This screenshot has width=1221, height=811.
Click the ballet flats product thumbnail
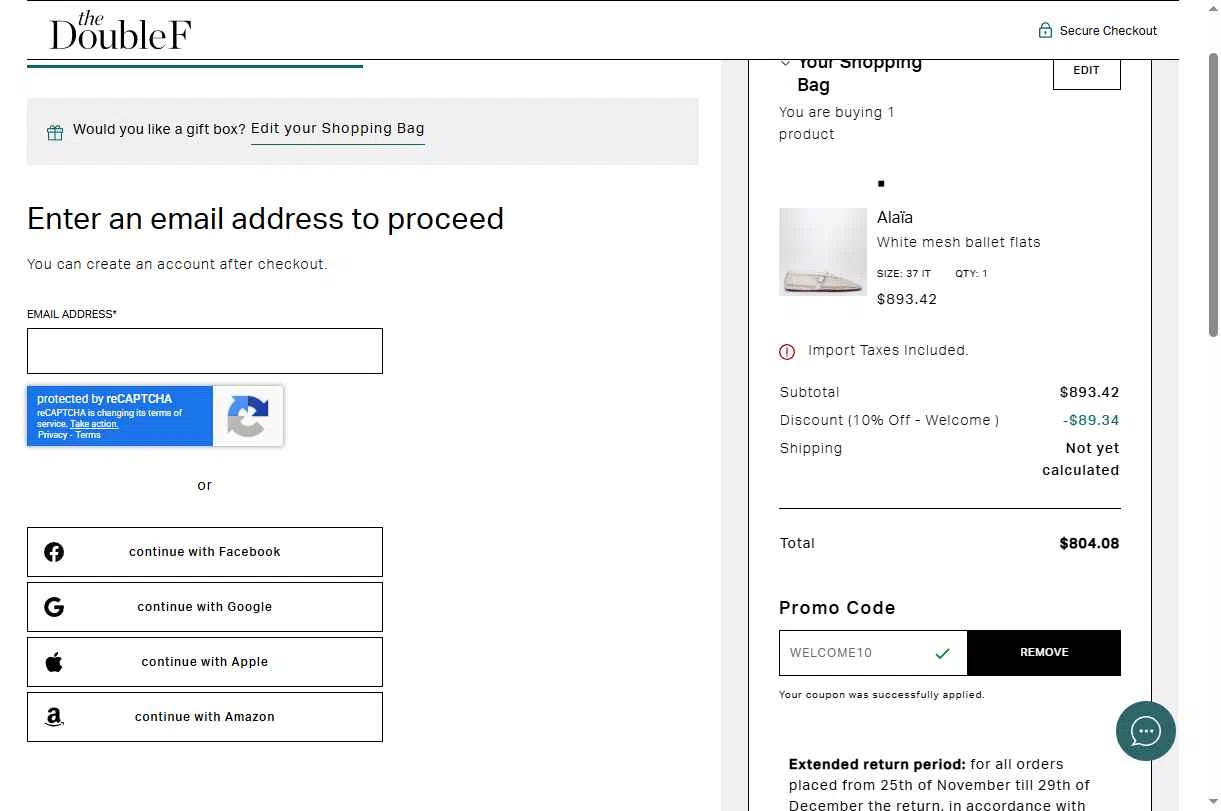click(x=823, y=252)
